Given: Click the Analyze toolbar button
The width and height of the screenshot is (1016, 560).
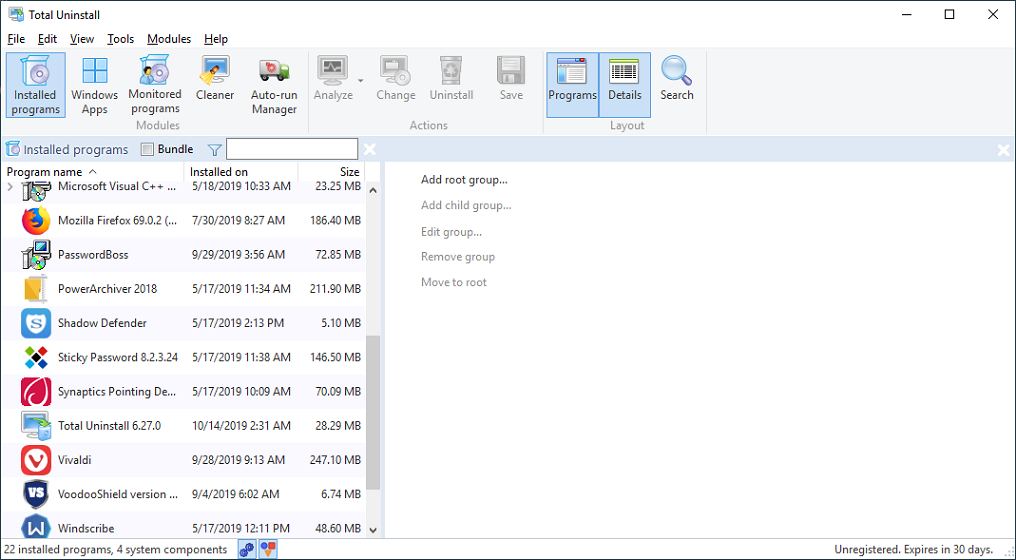Looking at the screenshot, I should click(333, 78).
